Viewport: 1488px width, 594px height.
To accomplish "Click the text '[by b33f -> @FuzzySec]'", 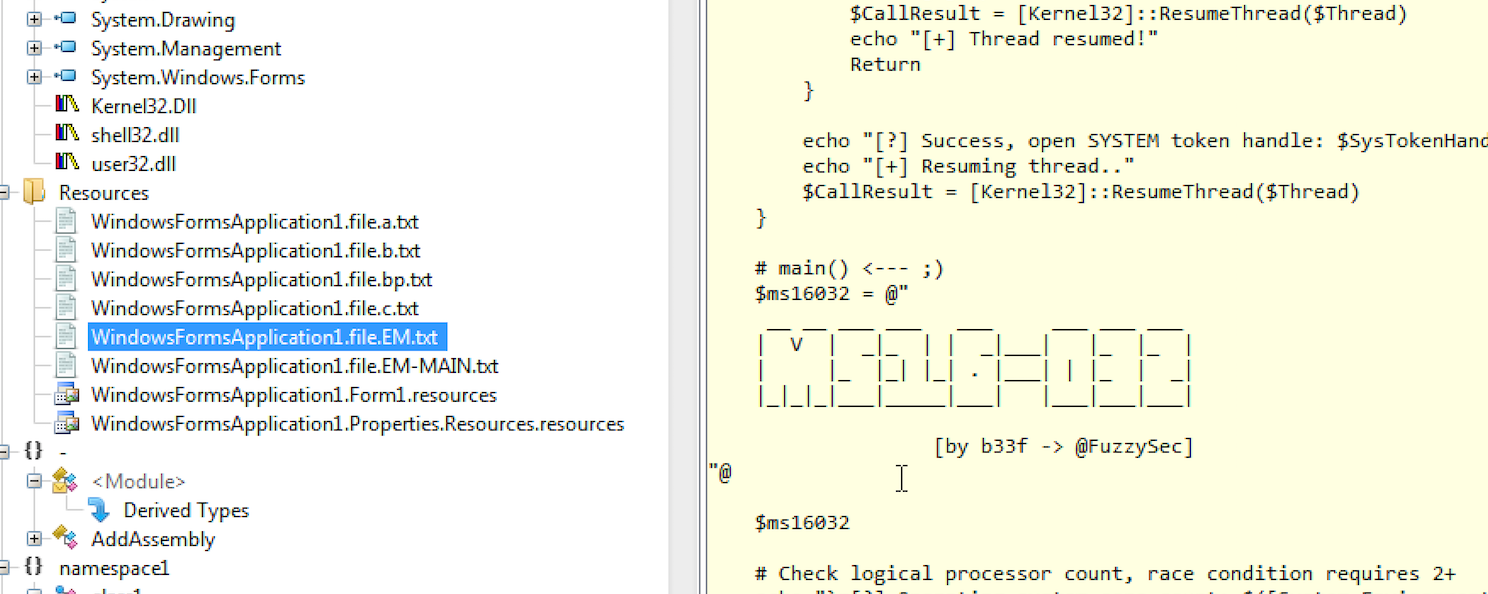I will [x=1064, y=447].
